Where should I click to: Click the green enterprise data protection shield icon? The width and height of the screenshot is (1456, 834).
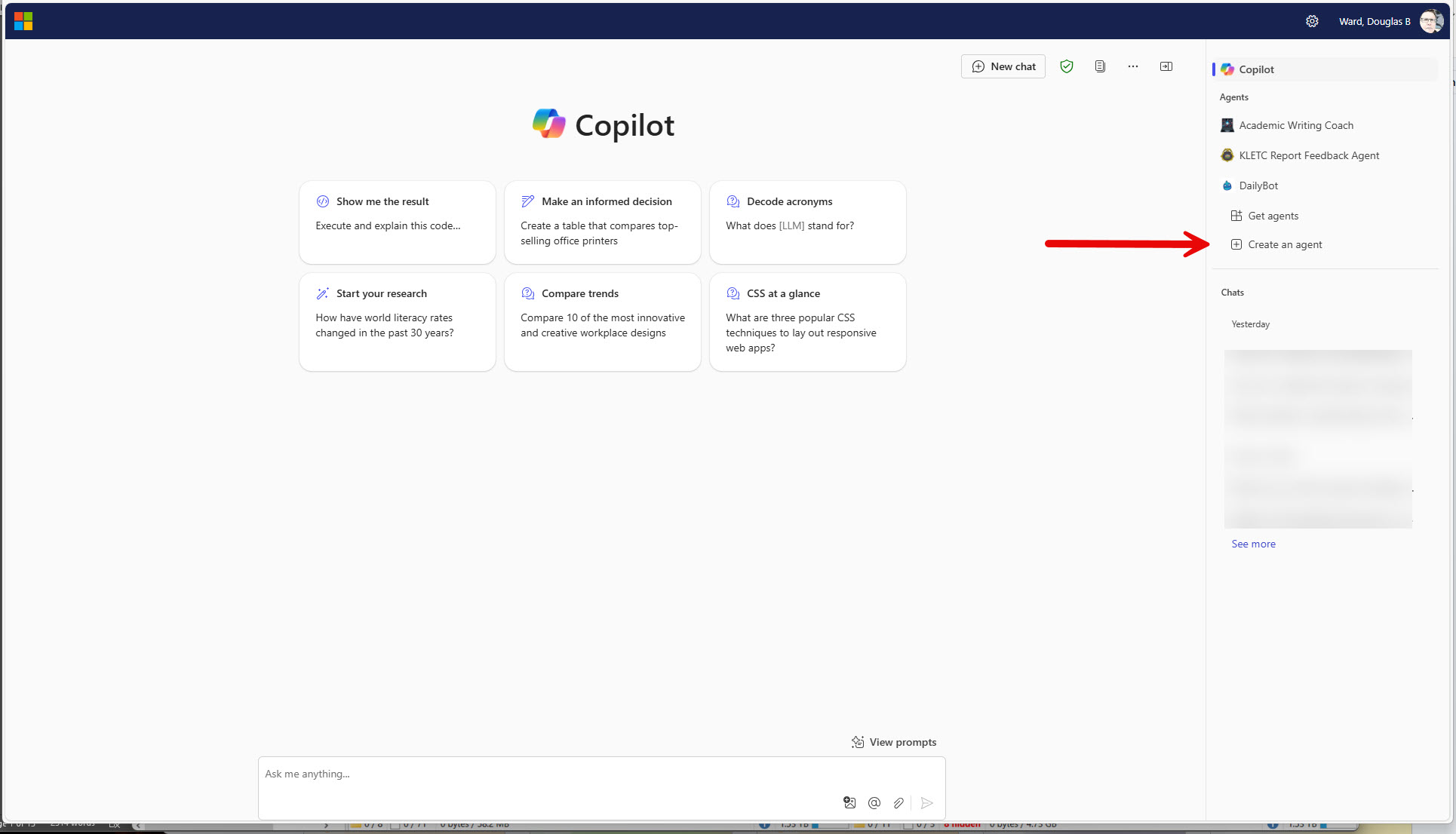1067,66
